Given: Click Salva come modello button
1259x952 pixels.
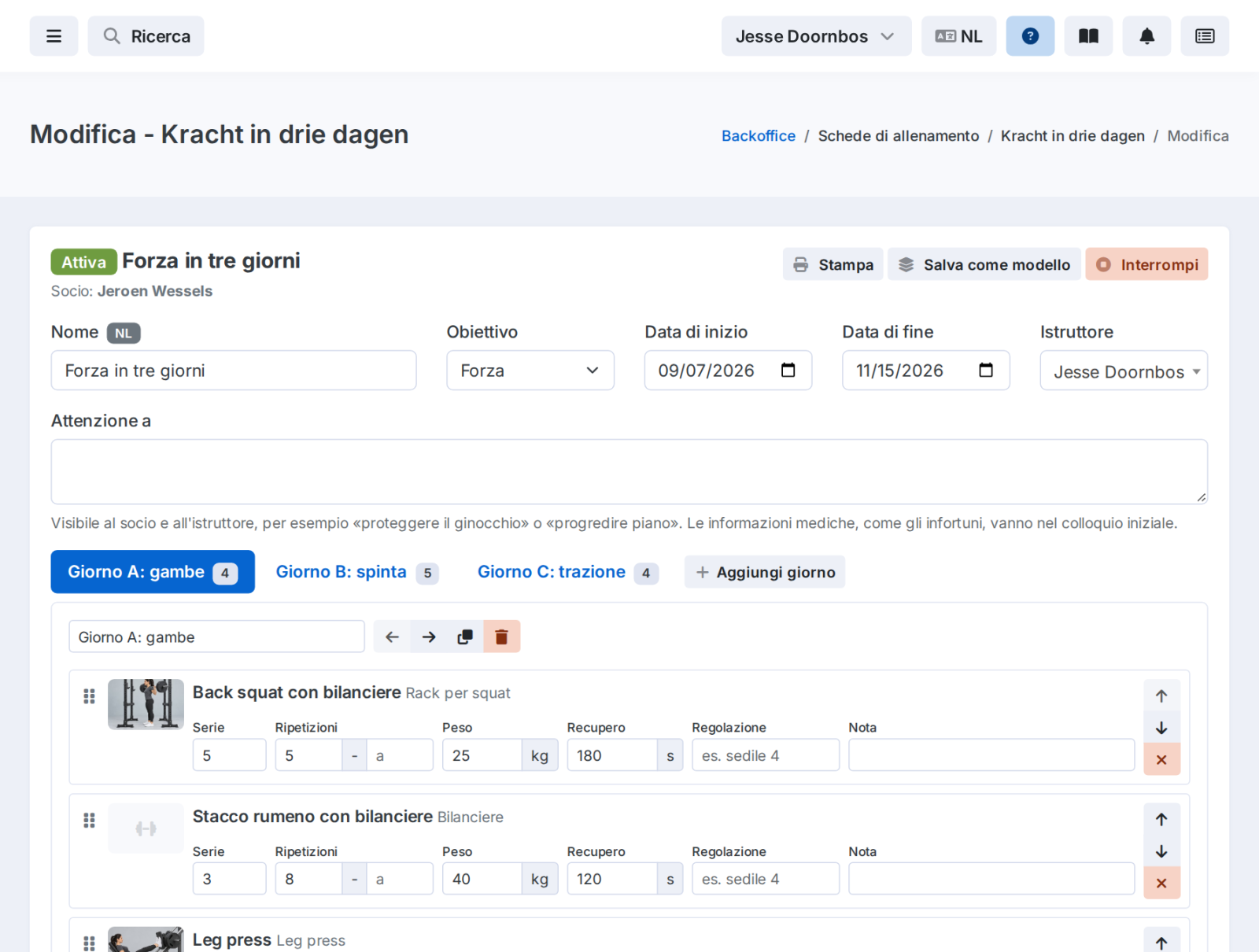Looking at the screenshot, I should pyautogui.click(x=984, y=264).
